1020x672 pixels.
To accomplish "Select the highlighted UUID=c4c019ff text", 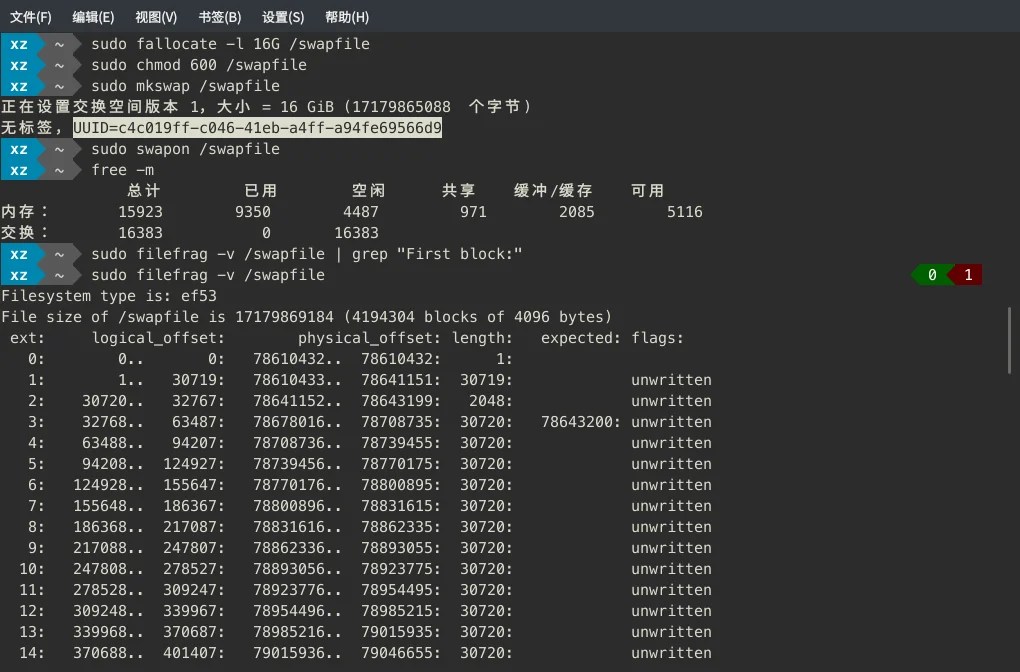I will coord(258,127).
